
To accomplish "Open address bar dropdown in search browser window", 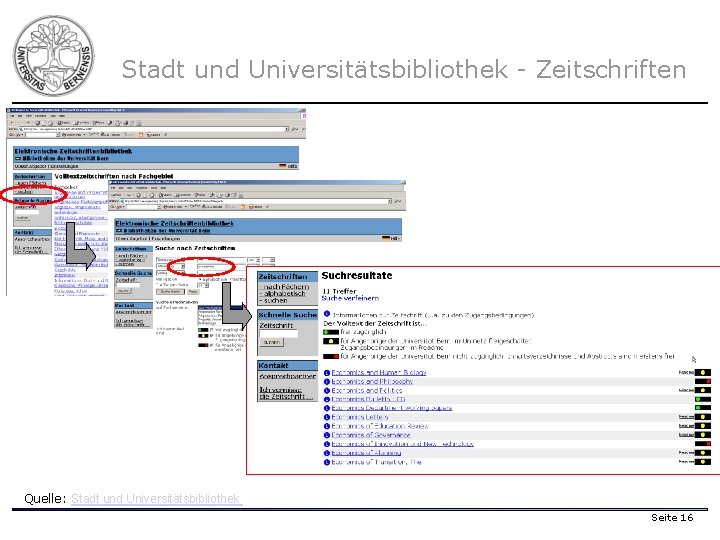I will pyautogui.click(x=390, y=201).
